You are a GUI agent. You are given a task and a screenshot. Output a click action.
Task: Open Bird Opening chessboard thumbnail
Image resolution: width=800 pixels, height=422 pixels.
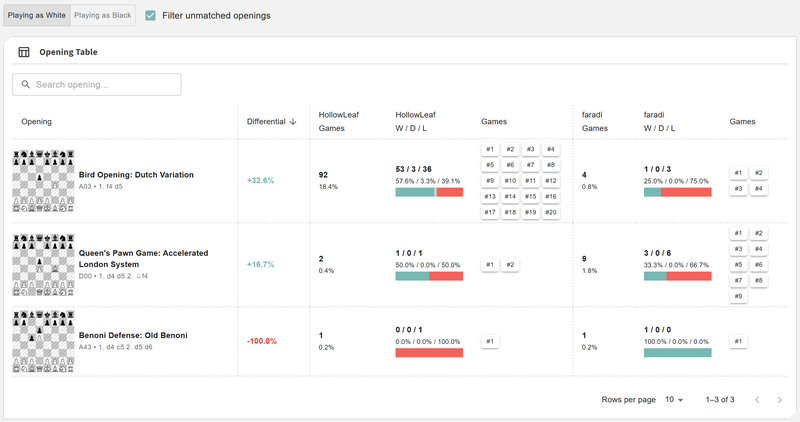(42, 181)
